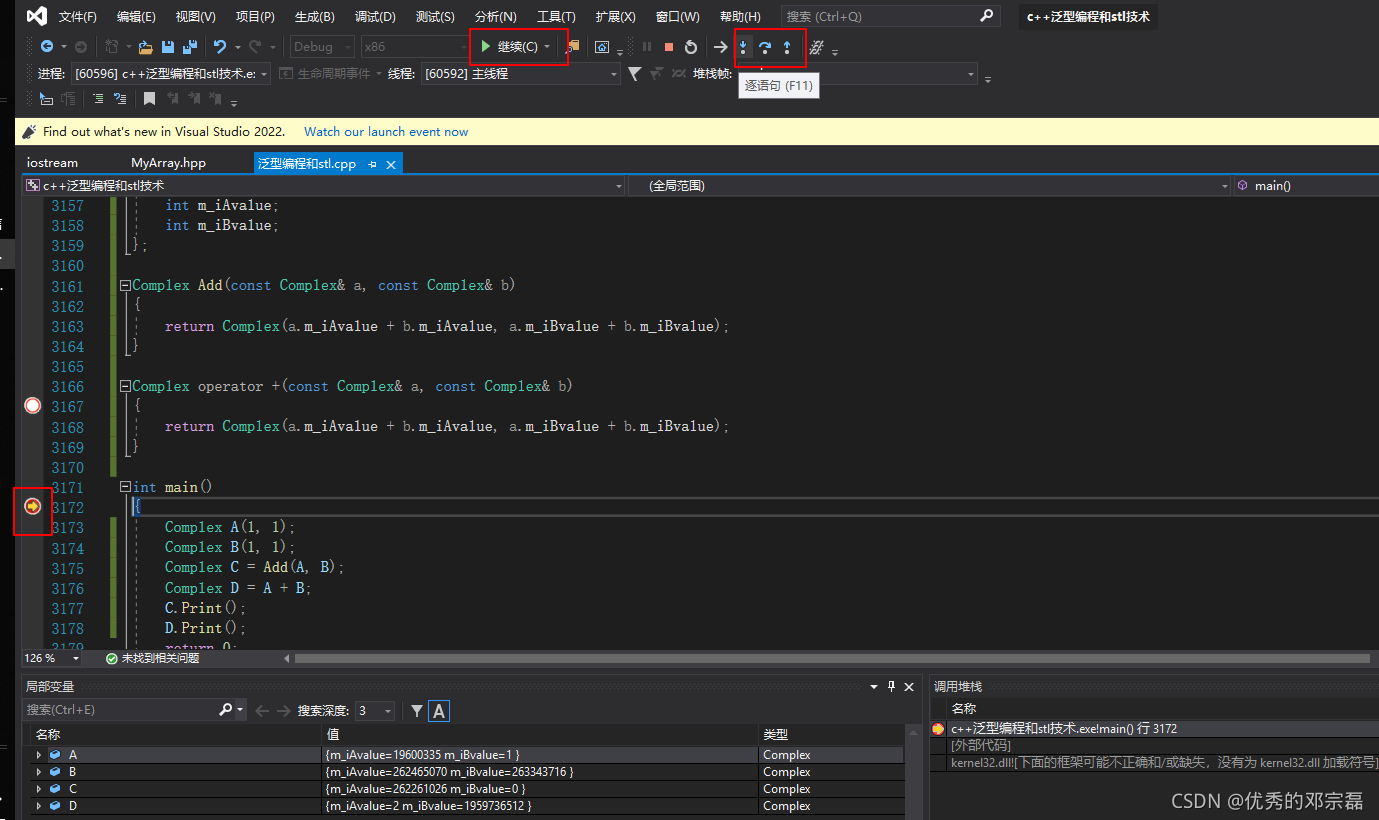Expand local variable B
This screenshot has height=820, width=1379.
point(39,772)
